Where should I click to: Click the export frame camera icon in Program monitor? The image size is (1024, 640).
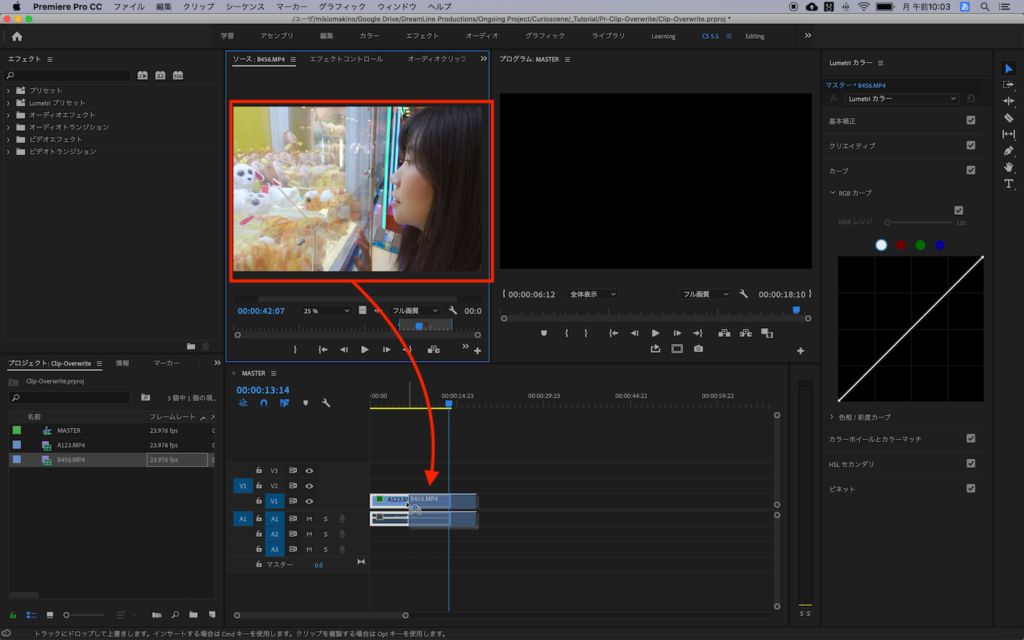[699, 347]
